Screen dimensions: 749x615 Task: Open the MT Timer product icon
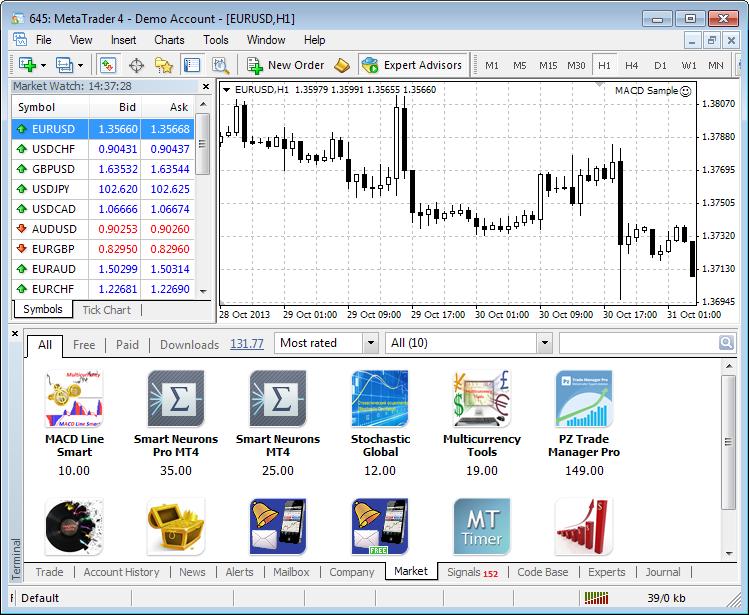pos(482,527)
